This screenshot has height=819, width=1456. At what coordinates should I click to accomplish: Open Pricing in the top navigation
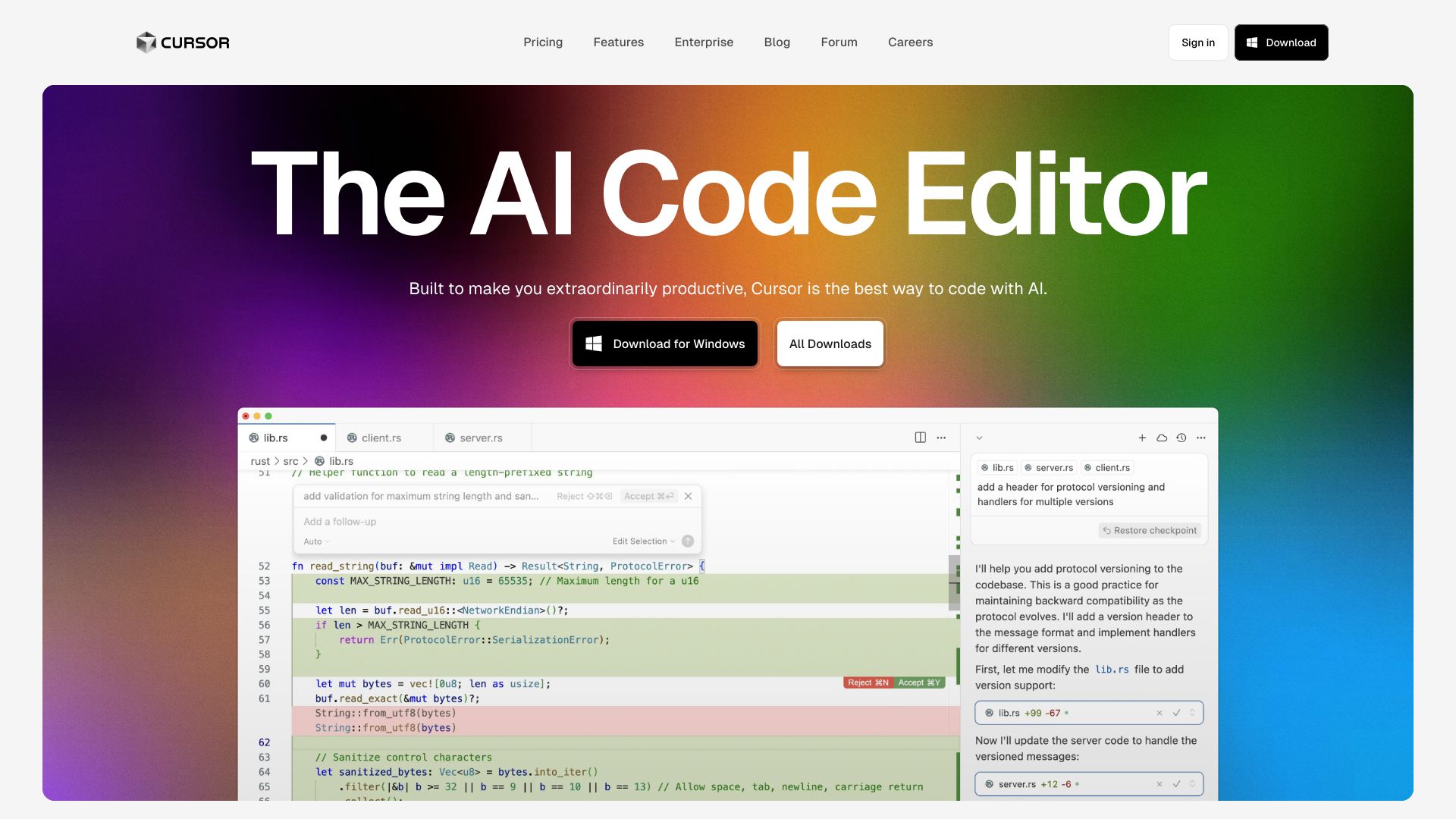pyautogui.click(x=543, y=42)
